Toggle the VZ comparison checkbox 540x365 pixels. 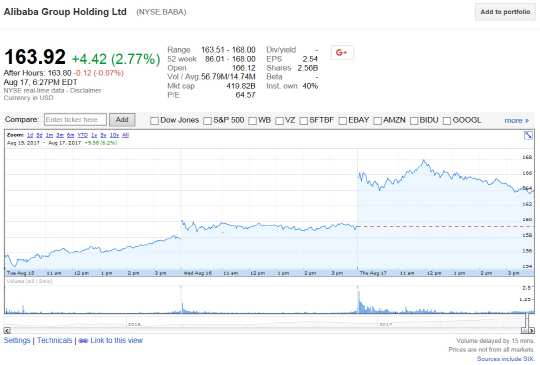point(279,121)
